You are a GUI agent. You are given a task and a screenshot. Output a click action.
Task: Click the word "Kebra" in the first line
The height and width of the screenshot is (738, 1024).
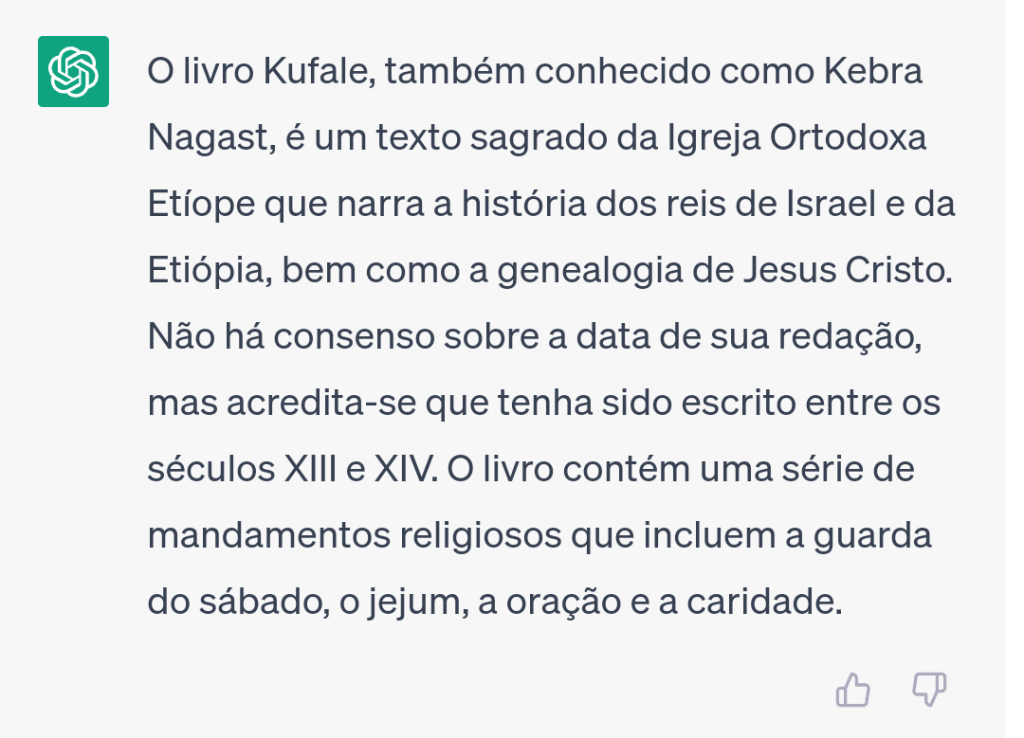[x=872, y=73]
